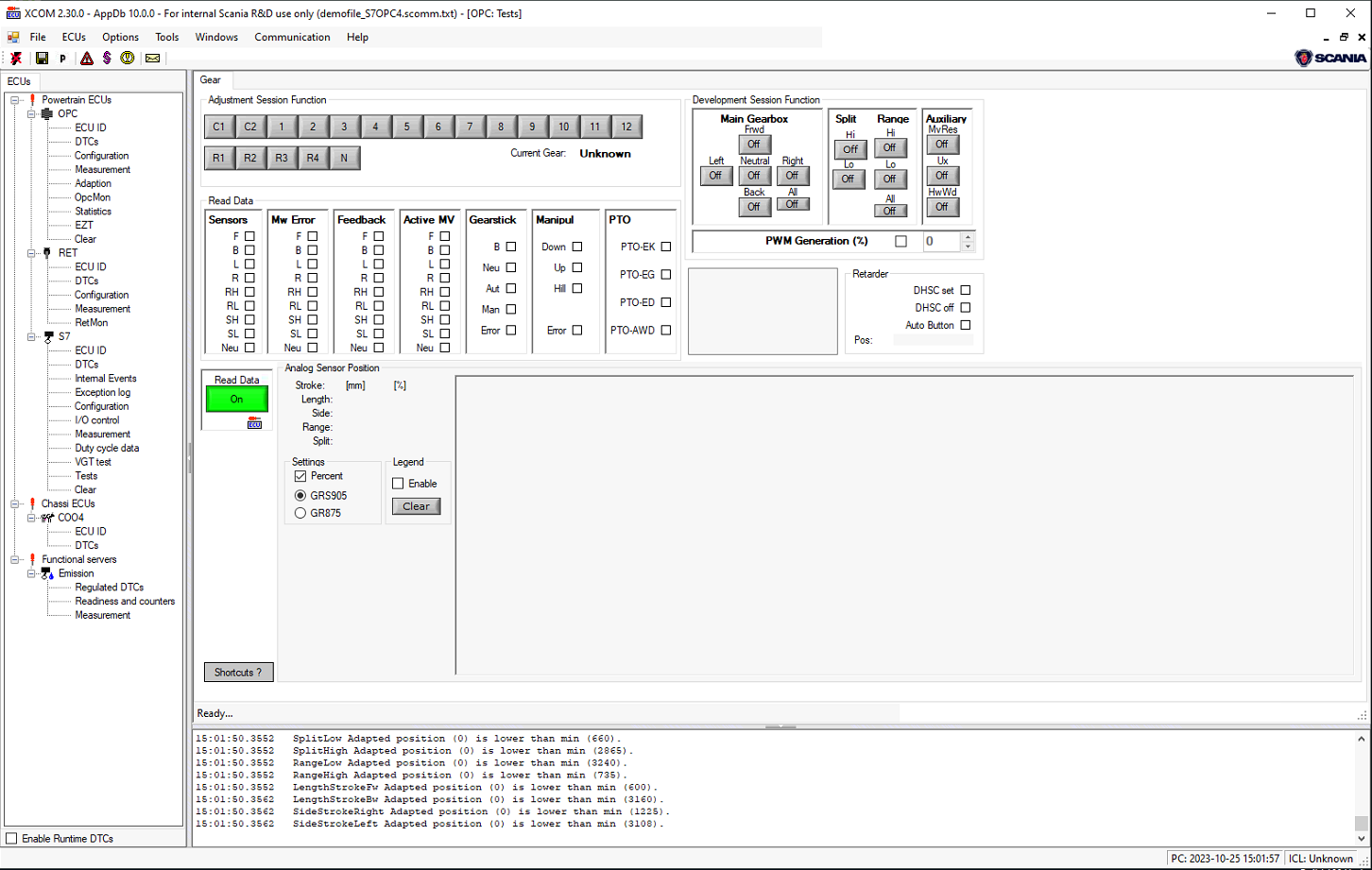1372x870 pixels.
Task: Click the yellow clock toolbar icon
Action: [x=129, y=59]
